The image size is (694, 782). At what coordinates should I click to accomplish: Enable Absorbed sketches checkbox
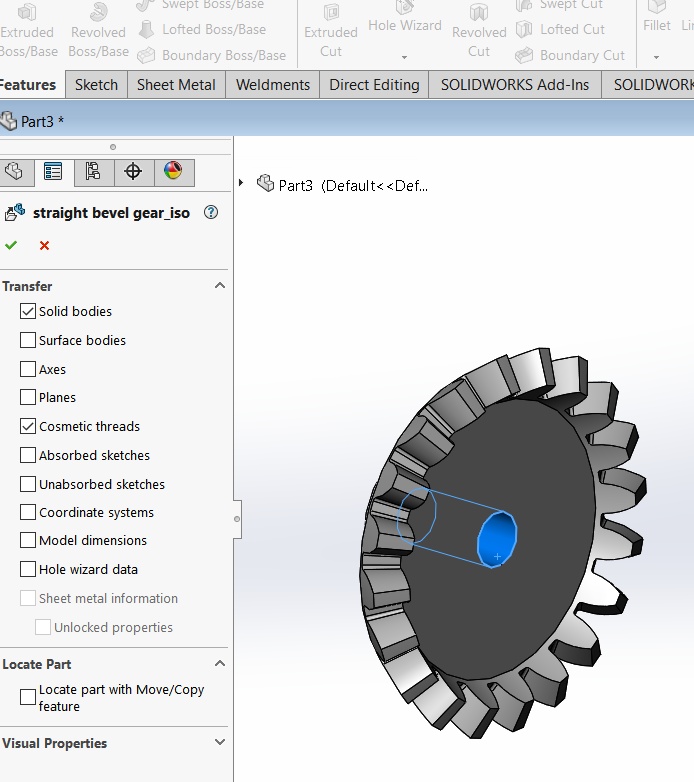click(28, 455)
